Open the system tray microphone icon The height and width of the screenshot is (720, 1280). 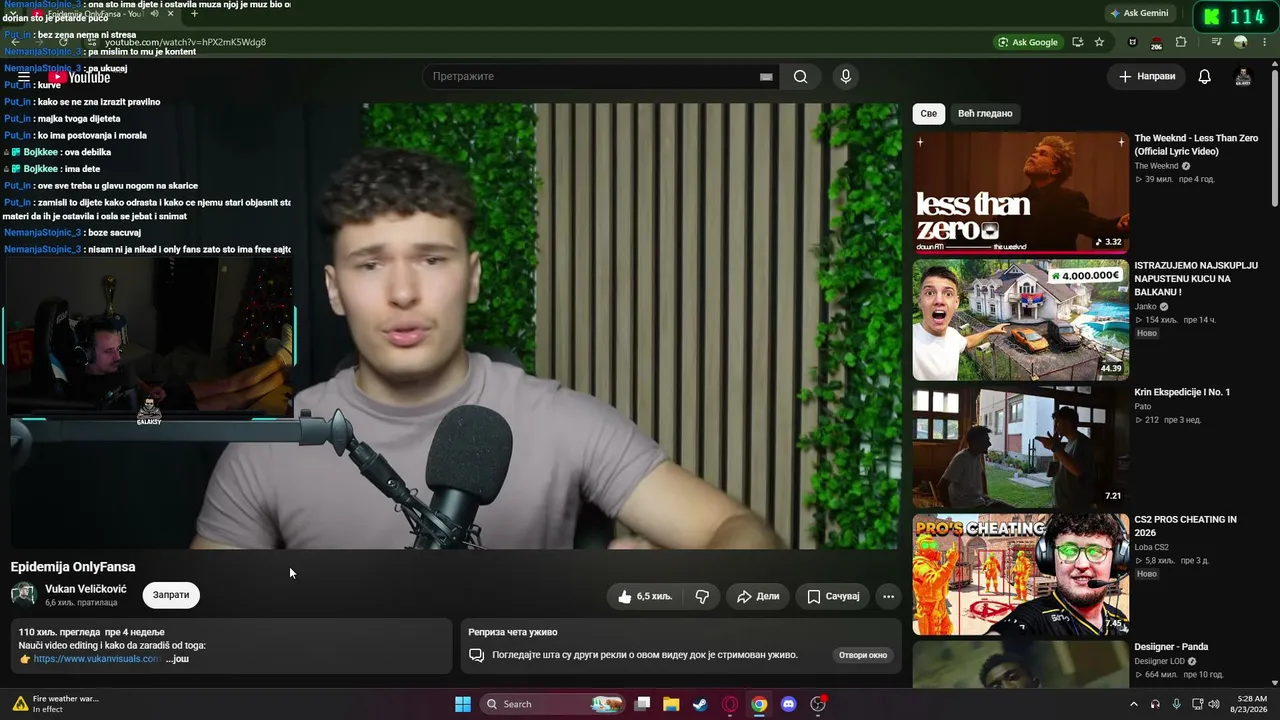click(1176, 704)
